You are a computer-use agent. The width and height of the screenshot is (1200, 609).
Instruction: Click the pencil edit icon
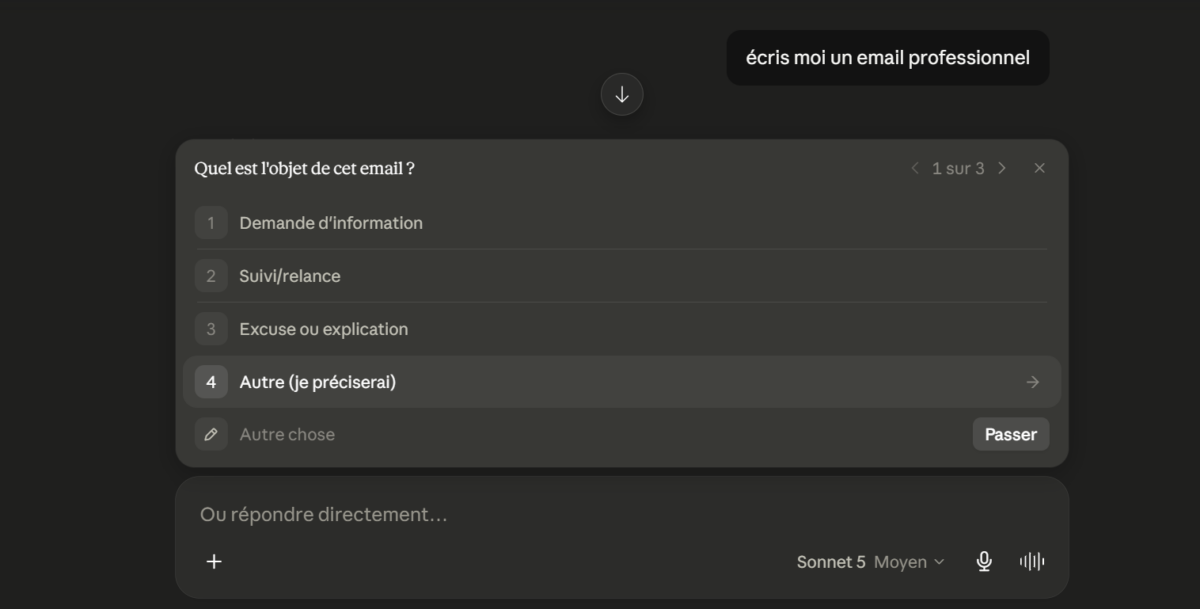point(211,434)
